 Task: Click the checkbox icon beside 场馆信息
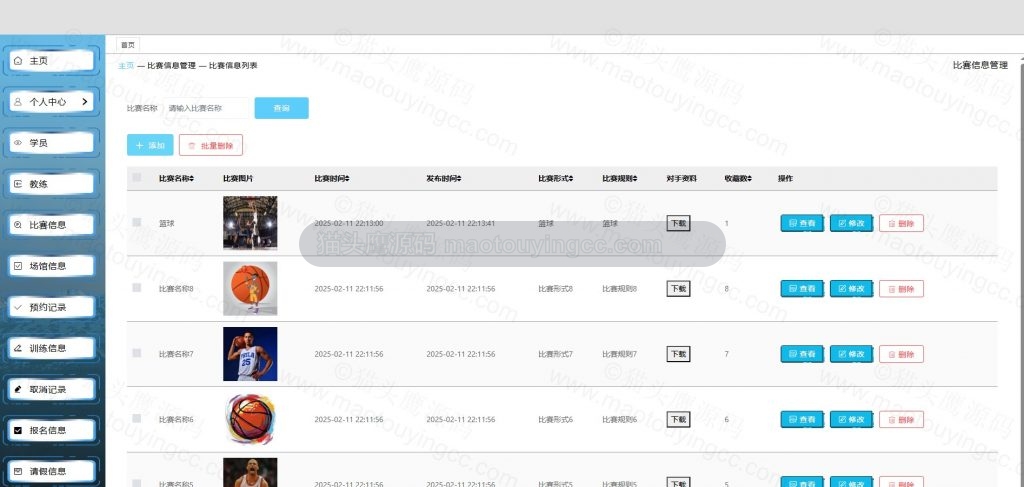[x=18, y=266]
